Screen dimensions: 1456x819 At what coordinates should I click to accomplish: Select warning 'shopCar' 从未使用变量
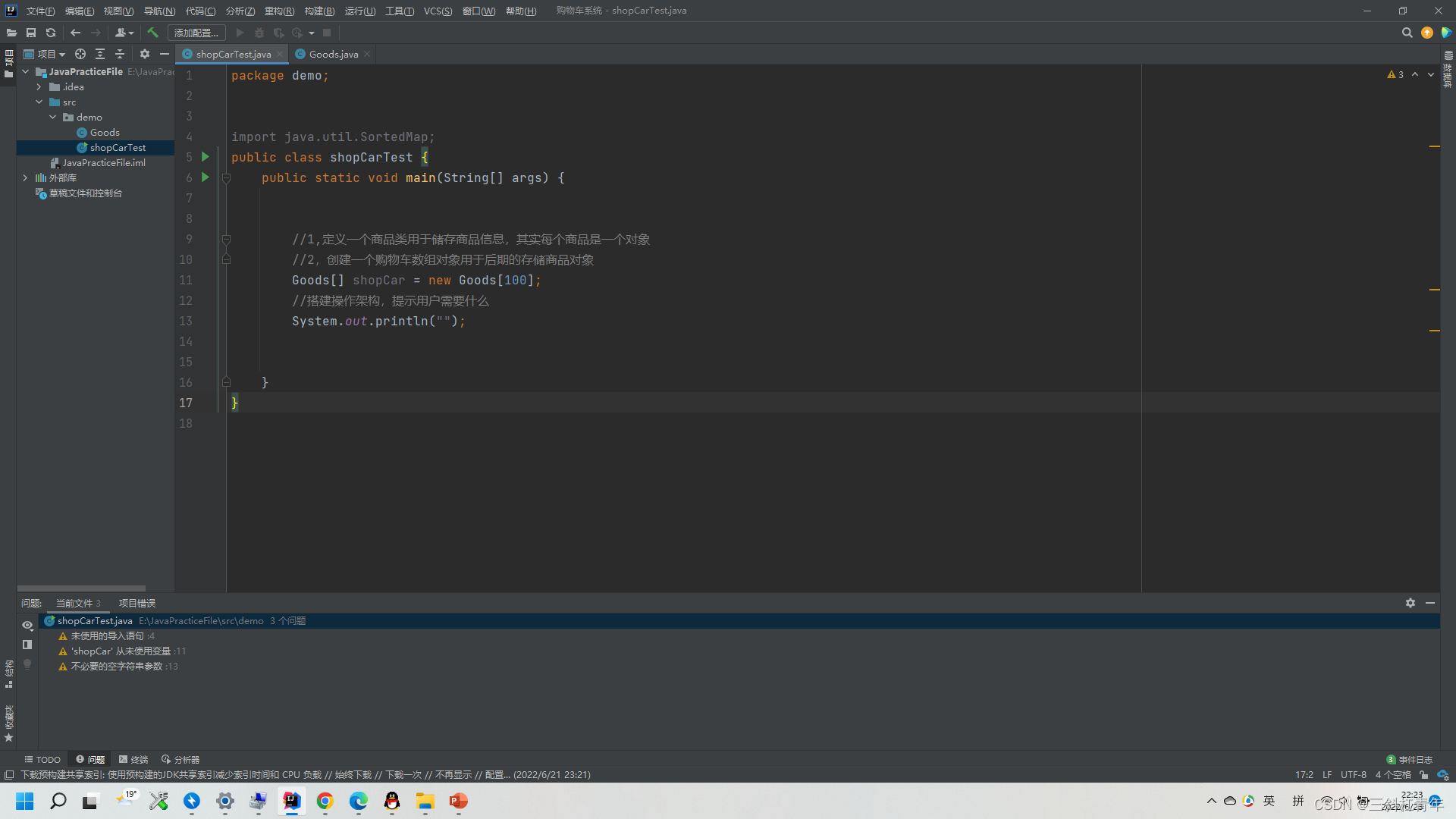[122, 651]
